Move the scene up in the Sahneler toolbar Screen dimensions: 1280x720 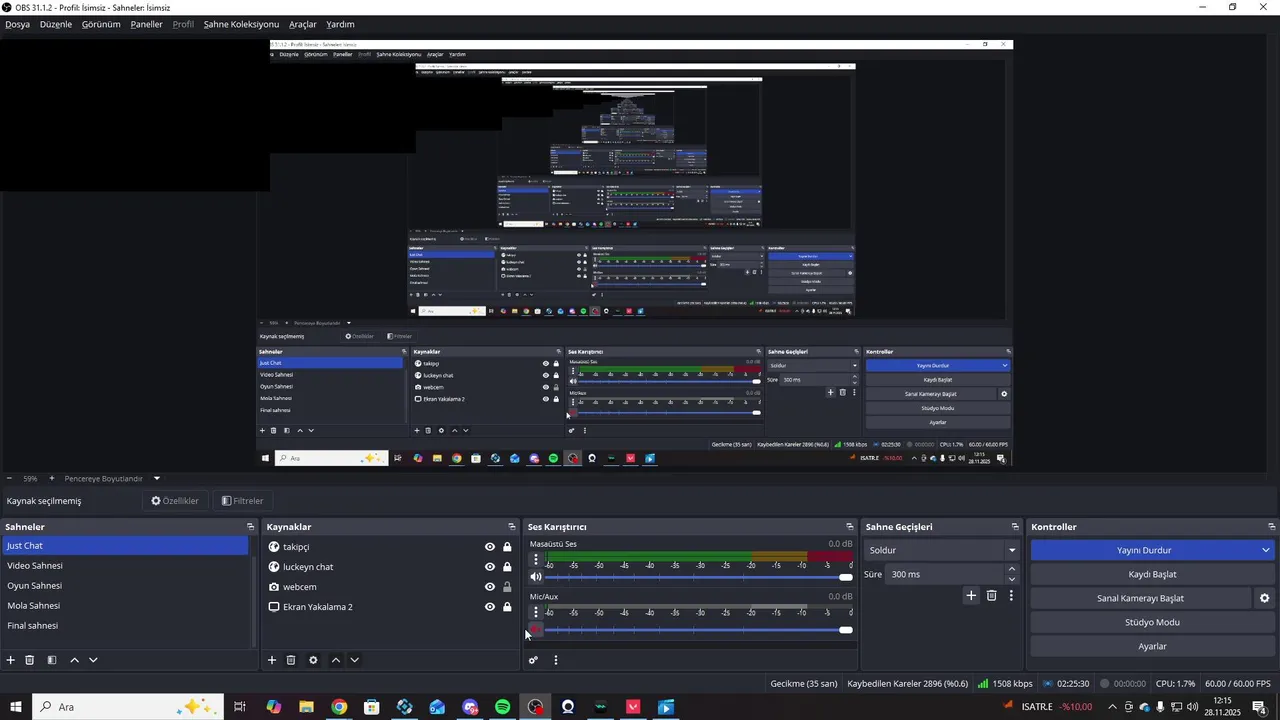74,660
